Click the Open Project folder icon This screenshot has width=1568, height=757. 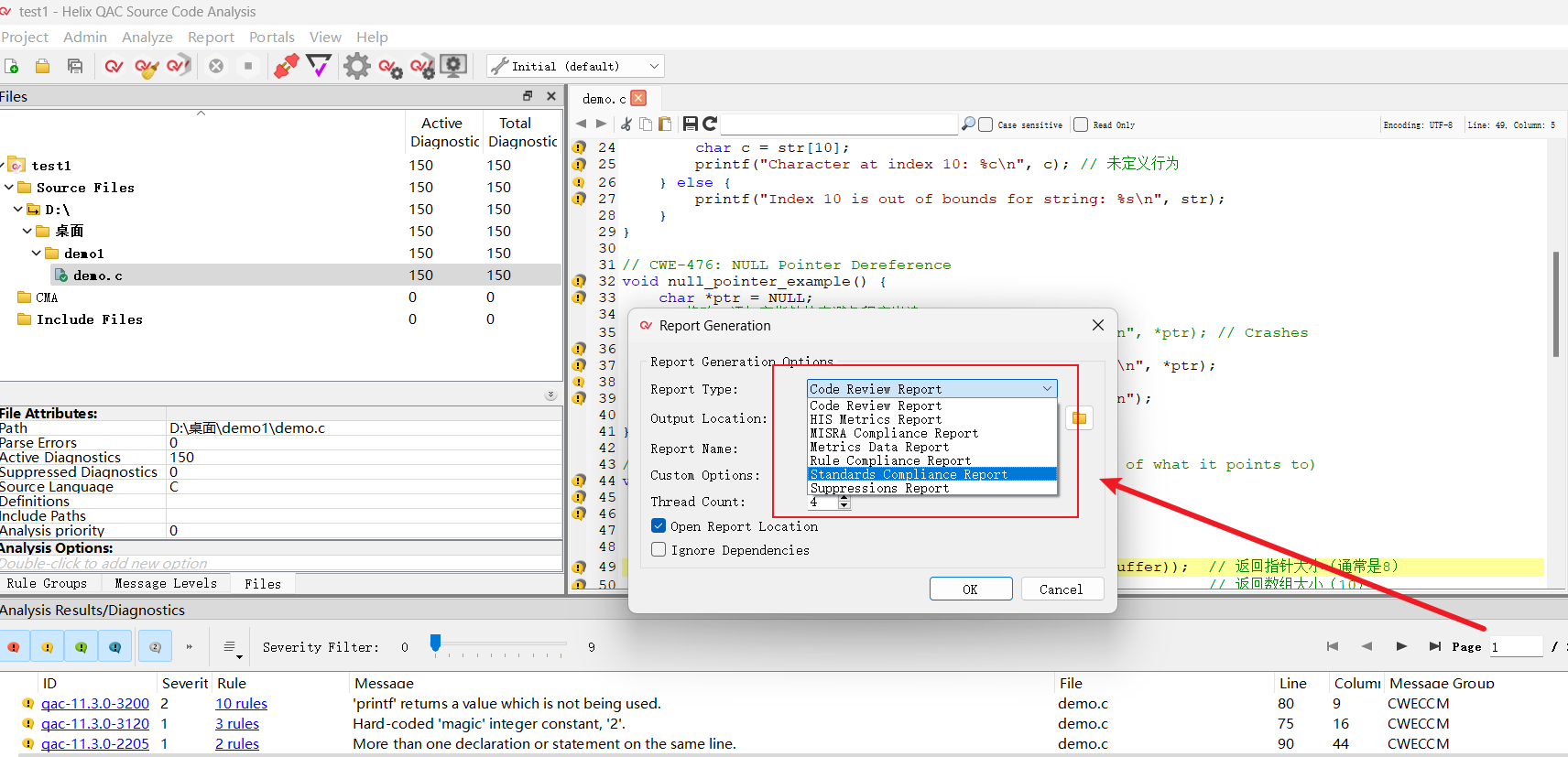[42, 66]
